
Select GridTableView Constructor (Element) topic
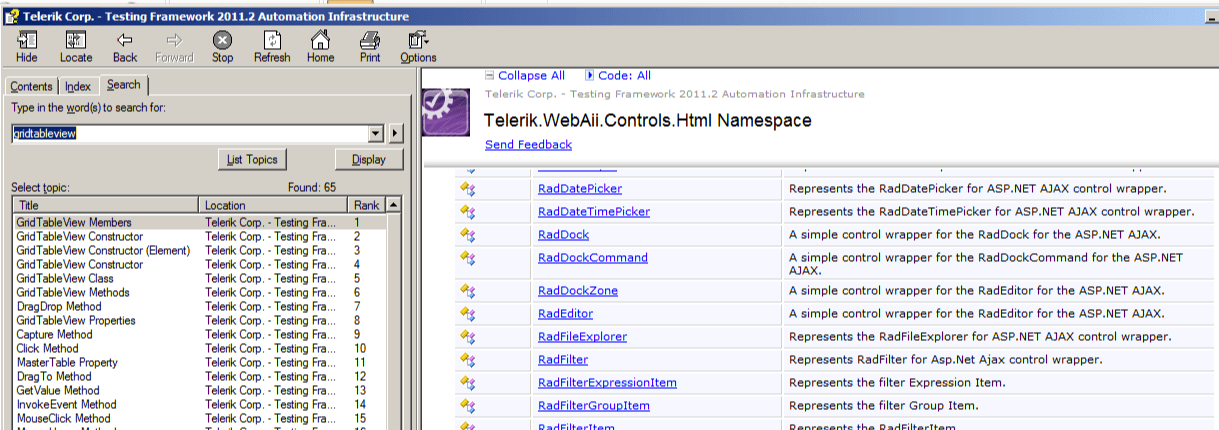(199, 250)
